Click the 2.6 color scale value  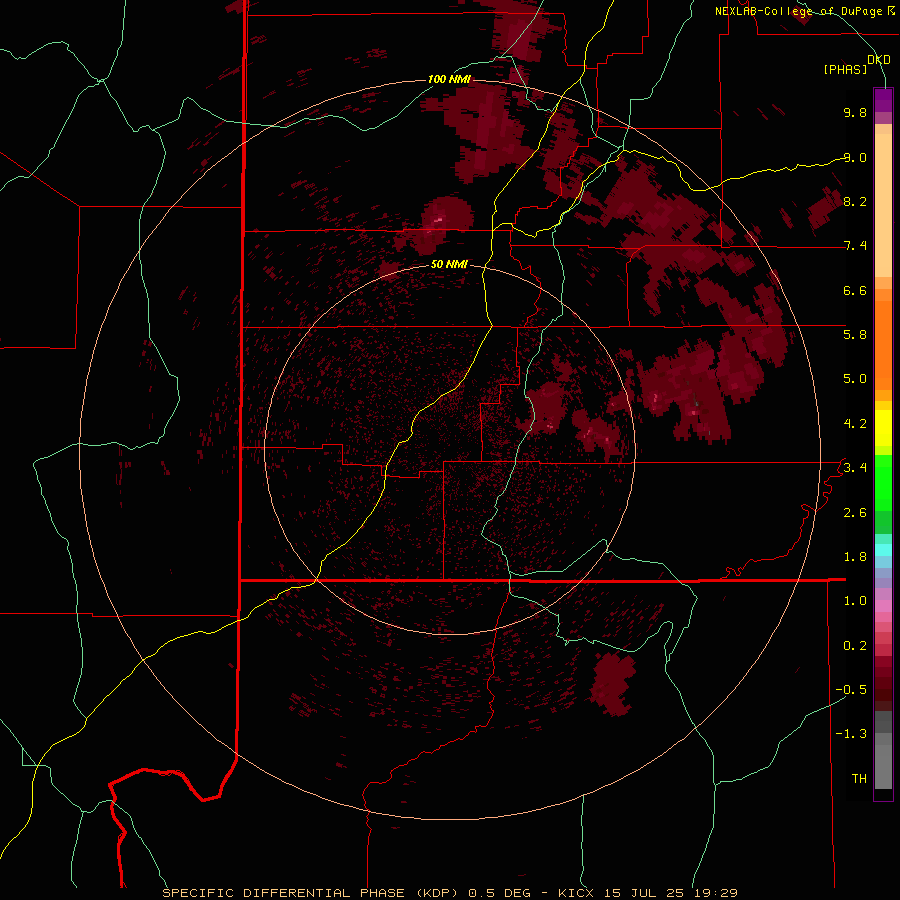coord(855,513)
